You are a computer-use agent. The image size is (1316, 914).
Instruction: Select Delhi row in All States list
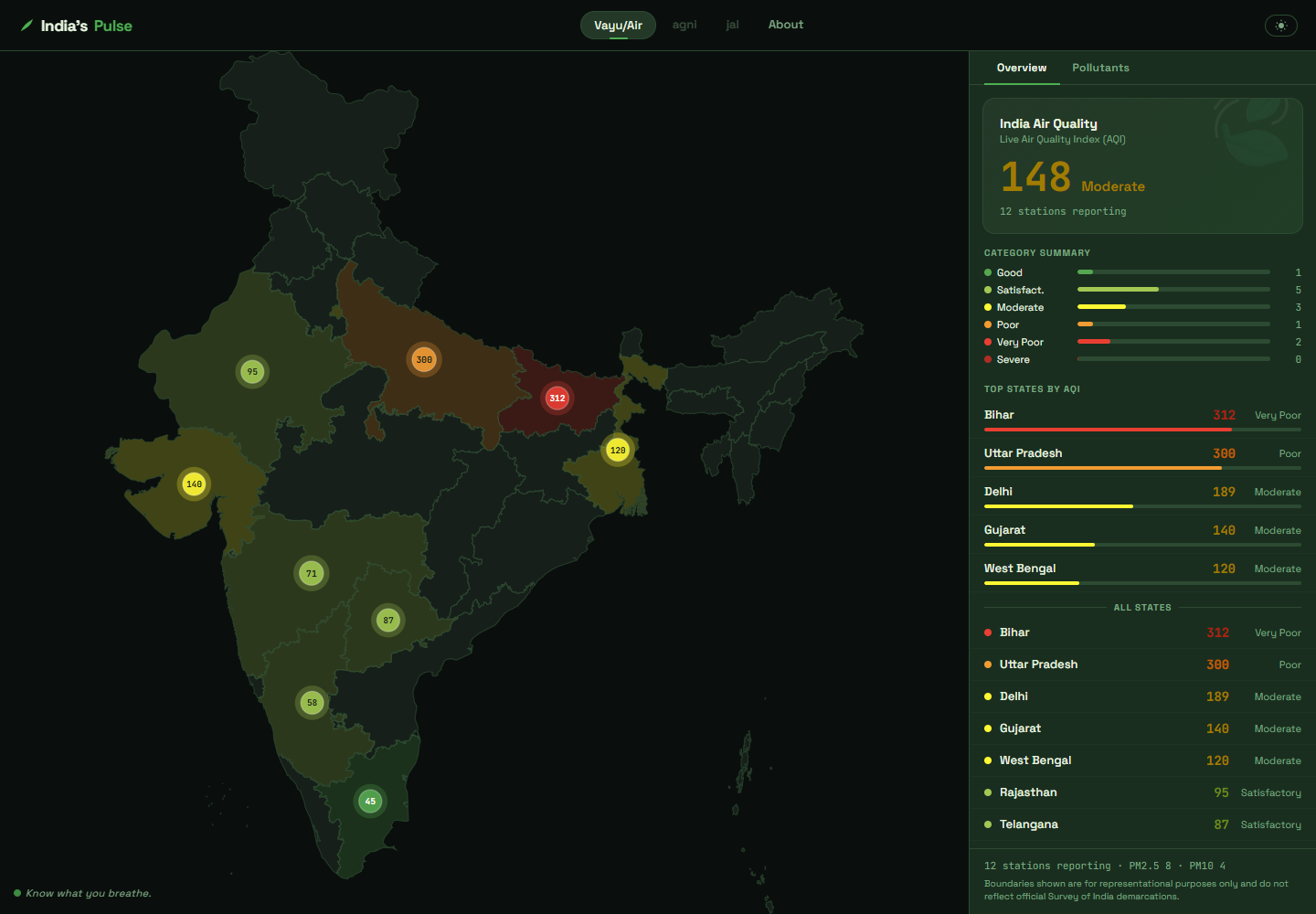(x=1142, y=696)
